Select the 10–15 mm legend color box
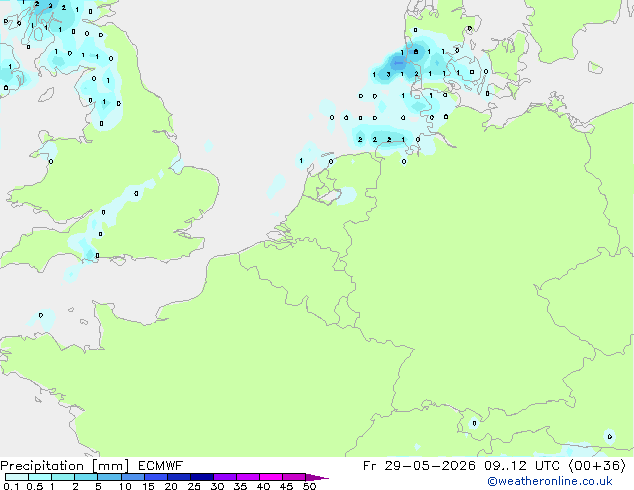This screenshot has height=490, width=634. tap(132, 477)
